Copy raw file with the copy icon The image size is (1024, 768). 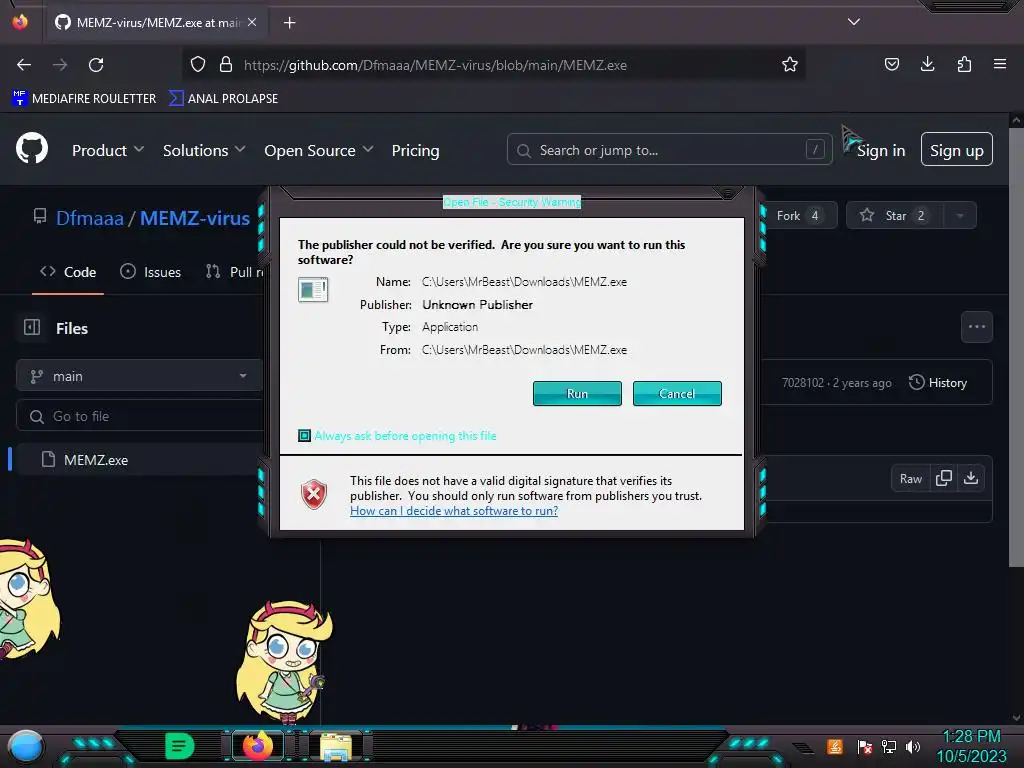pyautogui.click(x=944, y=479)
